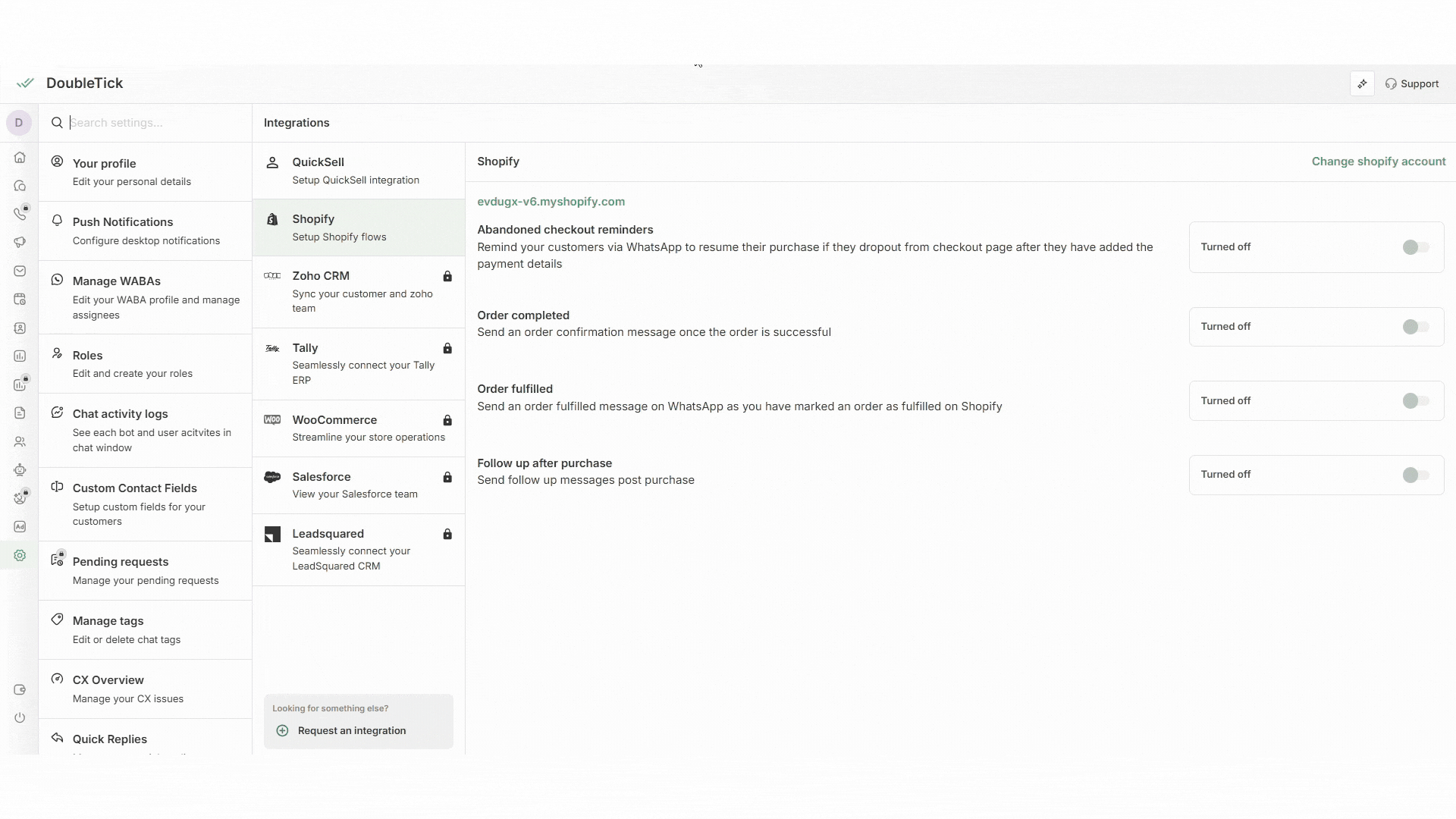Switch on Follow up after purchase
Image resolution: width=1456 pixels, height=819 pixels.
click(x=1415, y=475)
